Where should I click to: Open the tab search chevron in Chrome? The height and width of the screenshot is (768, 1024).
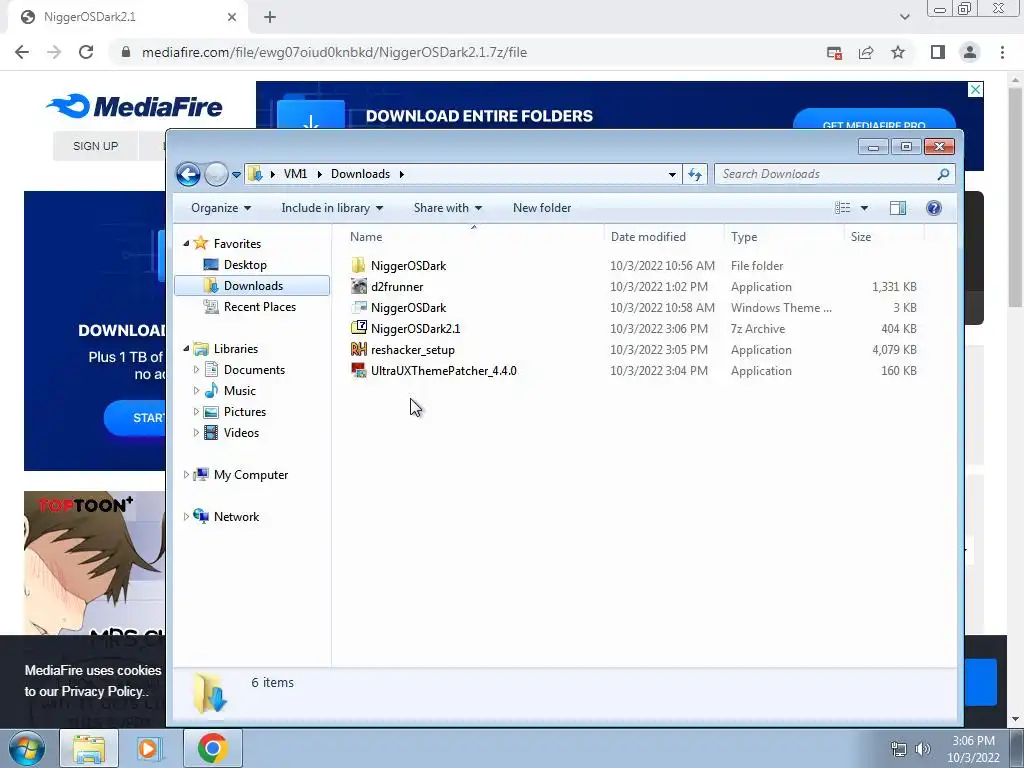pyautogui.click(x=904, y=17)
